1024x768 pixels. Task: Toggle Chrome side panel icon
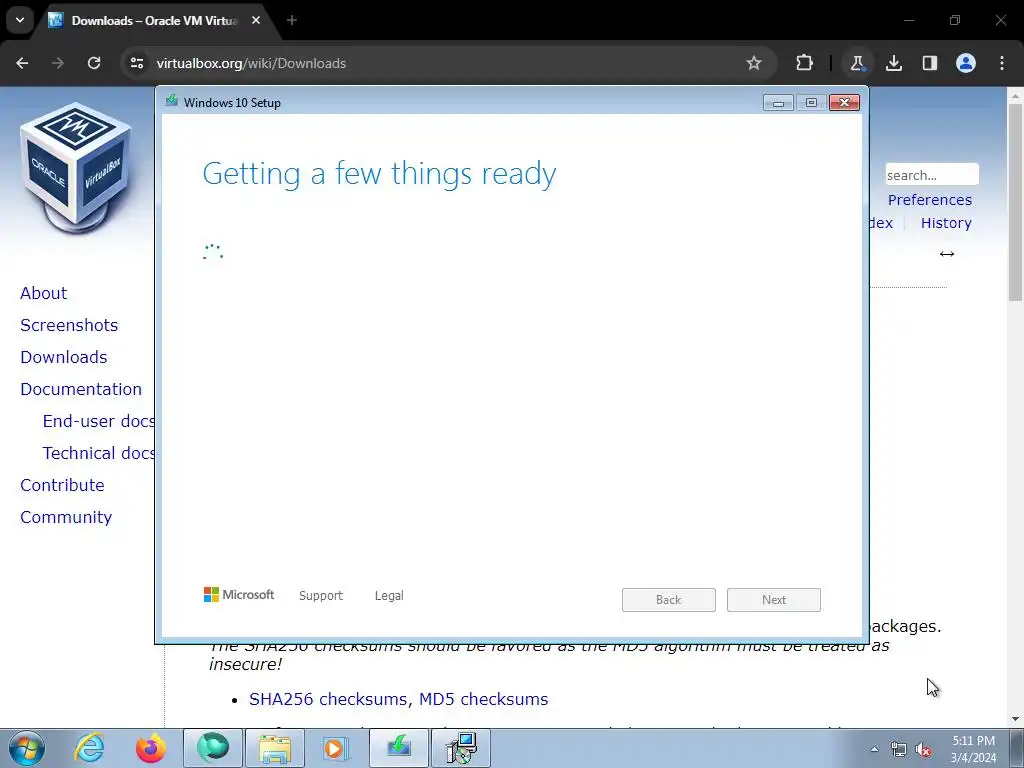[x=929, y=63]
